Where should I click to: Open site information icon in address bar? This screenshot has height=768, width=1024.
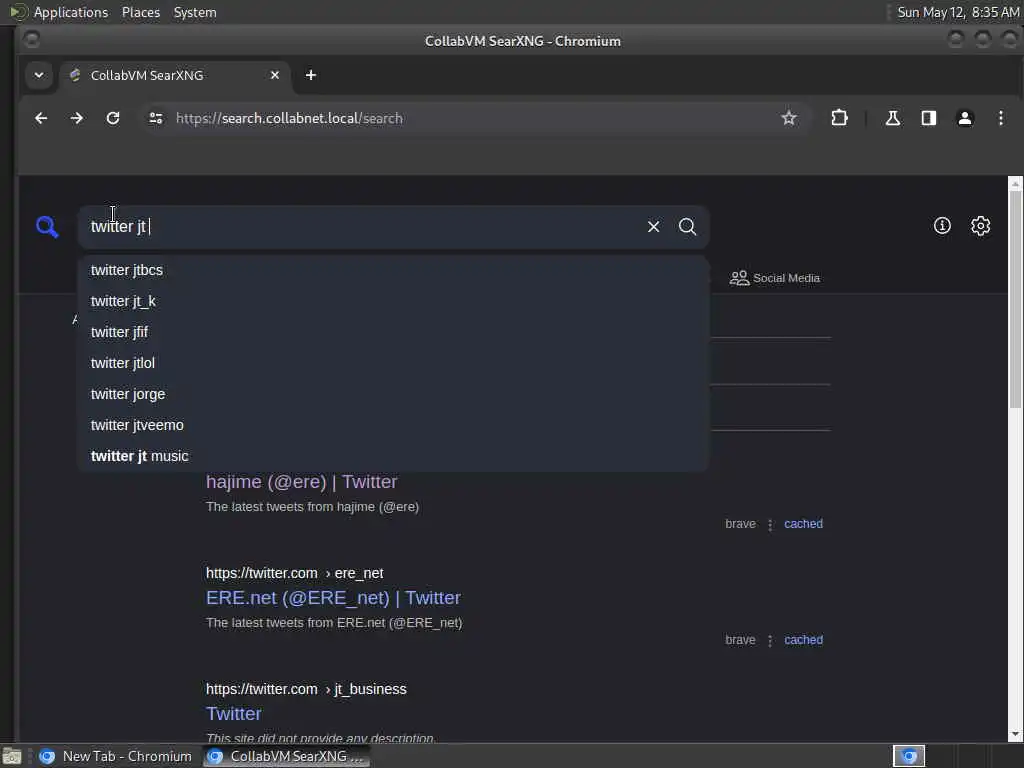tap(156, 118)
